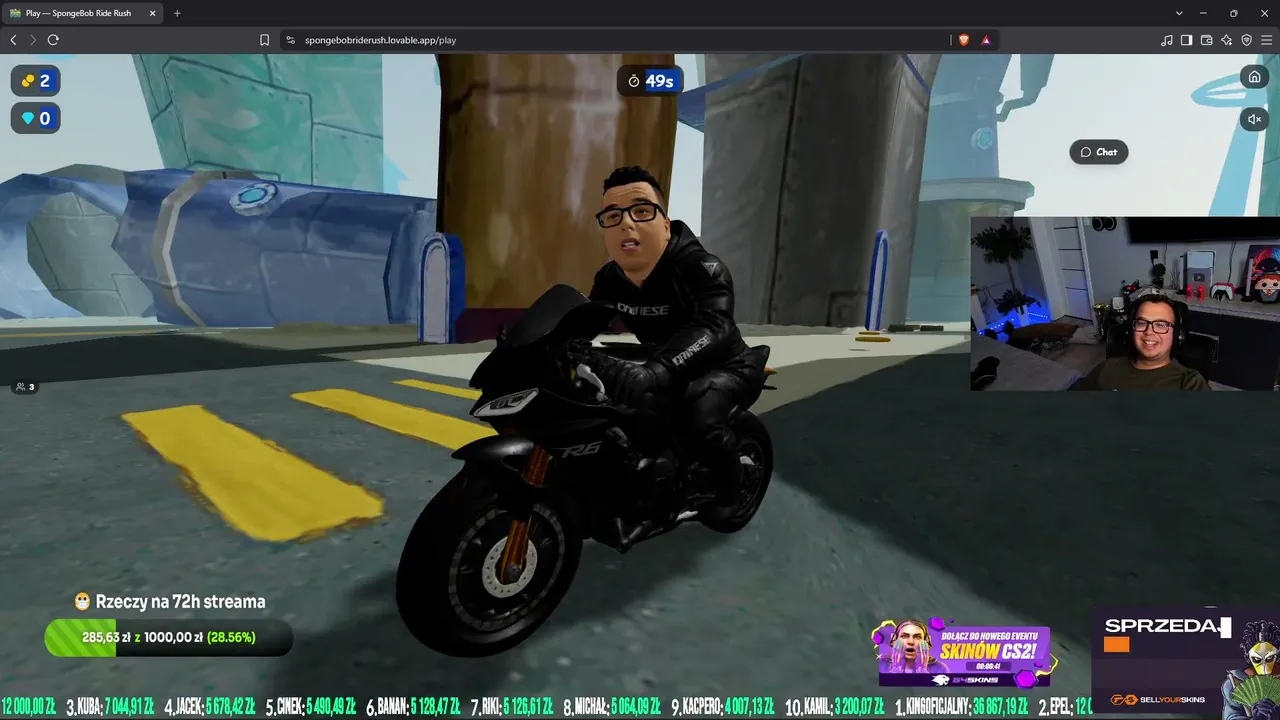1280x720 pixels.
Task: Open the tab search dropdown chevron
Action: pos(1180,13)
